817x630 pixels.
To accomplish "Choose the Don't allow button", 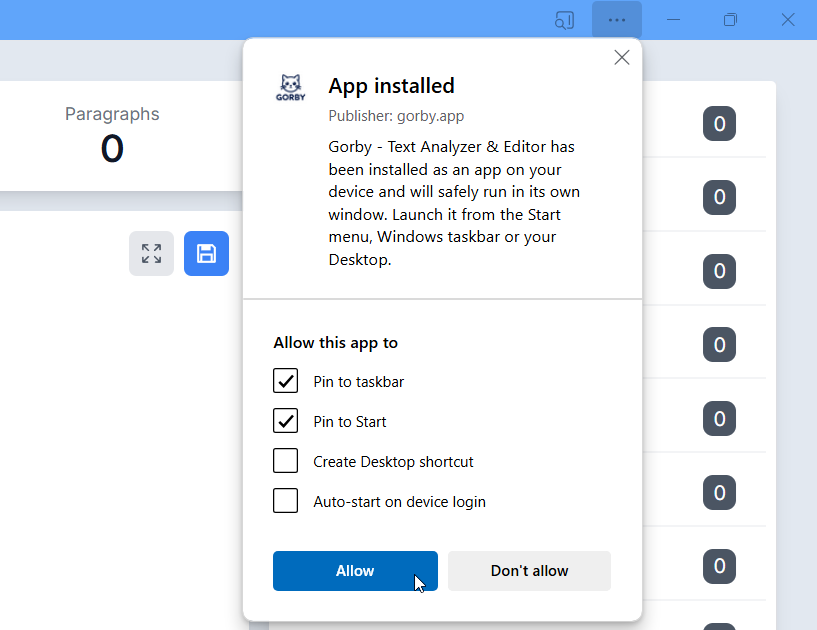I will pyautogui.click(x=529, y=571).
